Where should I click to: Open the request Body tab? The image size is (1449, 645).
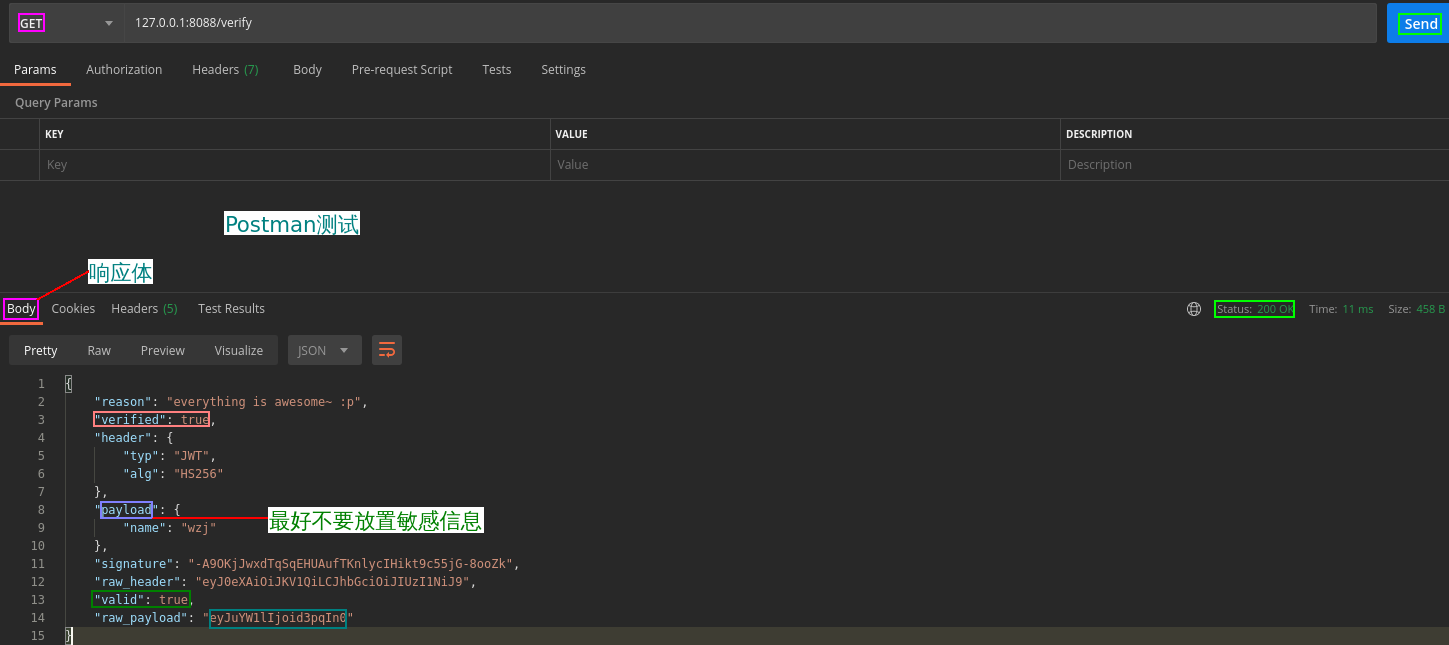point(307,70)
